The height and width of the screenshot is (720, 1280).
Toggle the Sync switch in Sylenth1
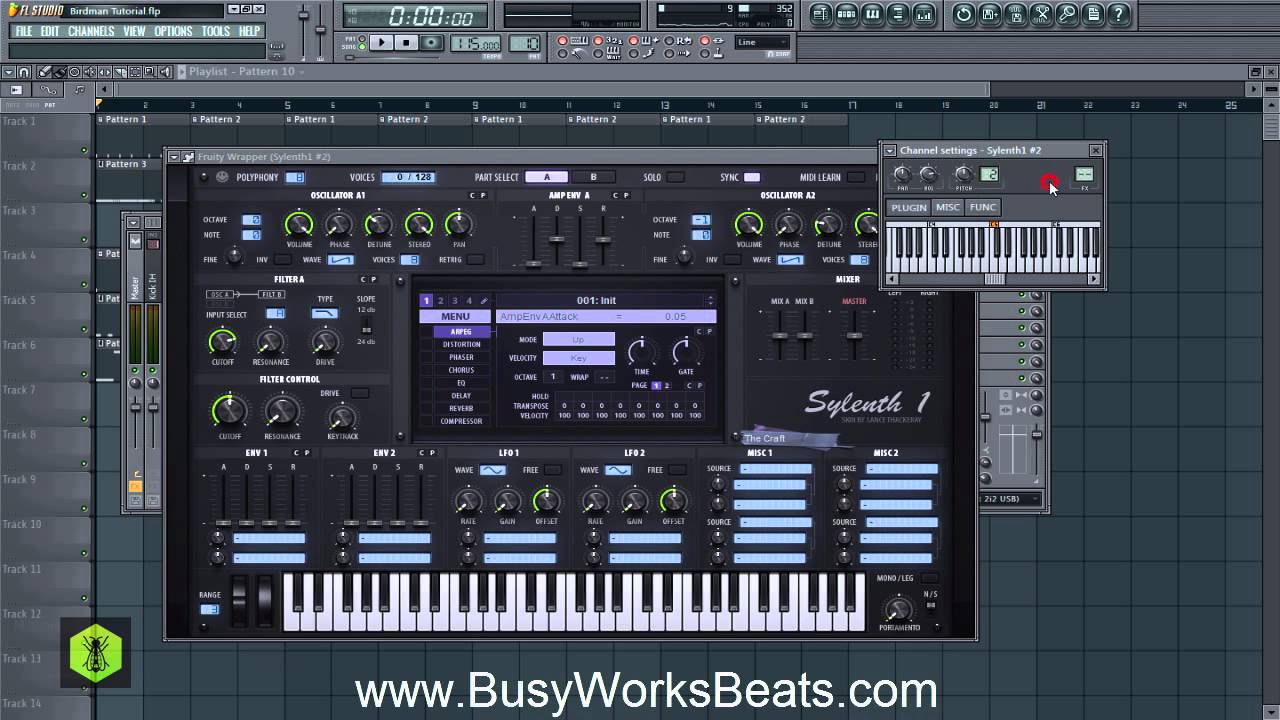point(752,177)
